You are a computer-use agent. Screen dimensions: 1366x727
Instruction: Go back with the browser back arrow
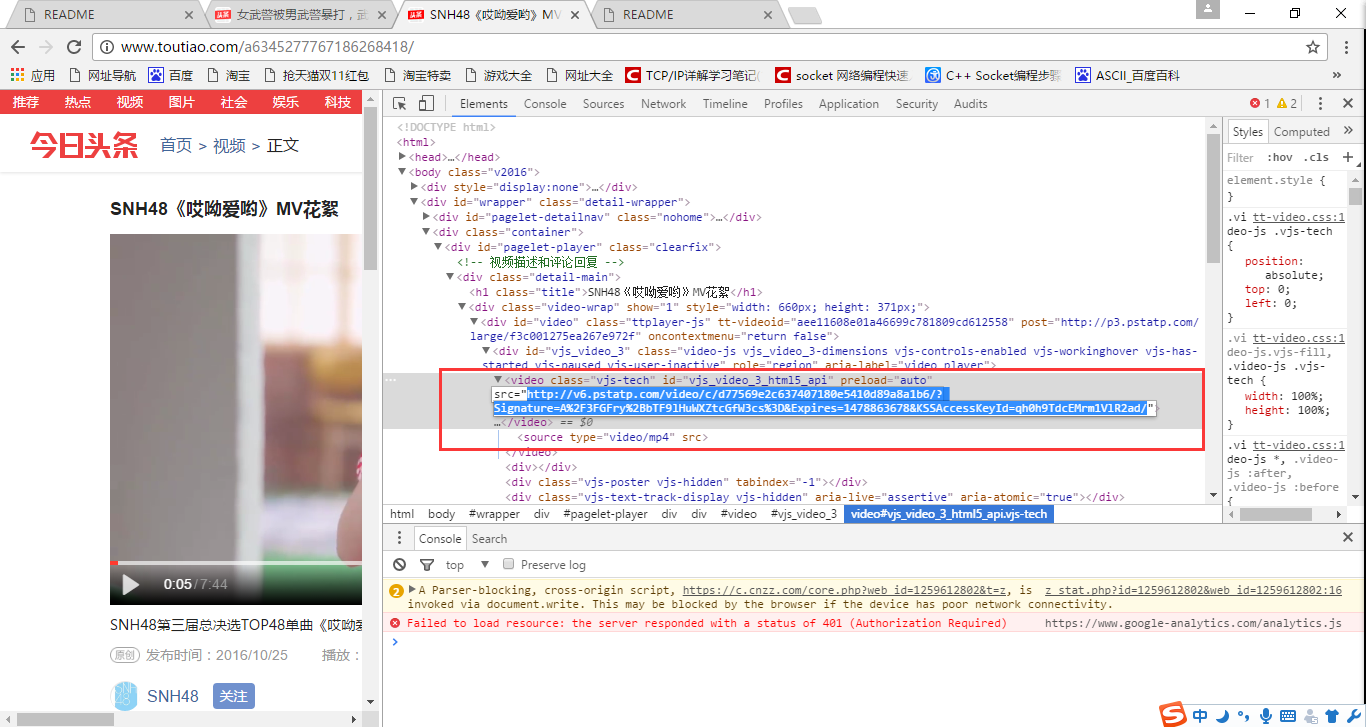(x=18, y=47)
